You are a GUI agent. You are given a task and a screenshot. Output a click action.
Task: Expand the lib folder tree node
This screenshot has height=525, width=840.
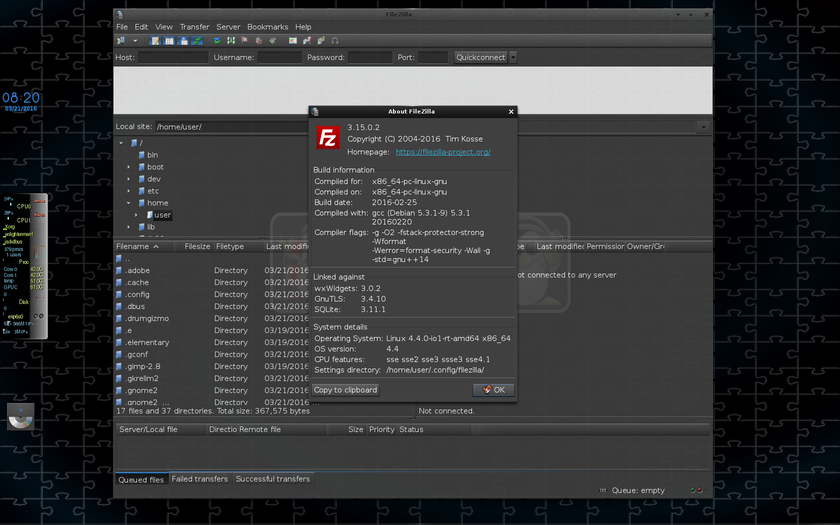pyautogui.click(x=129, y=227)
